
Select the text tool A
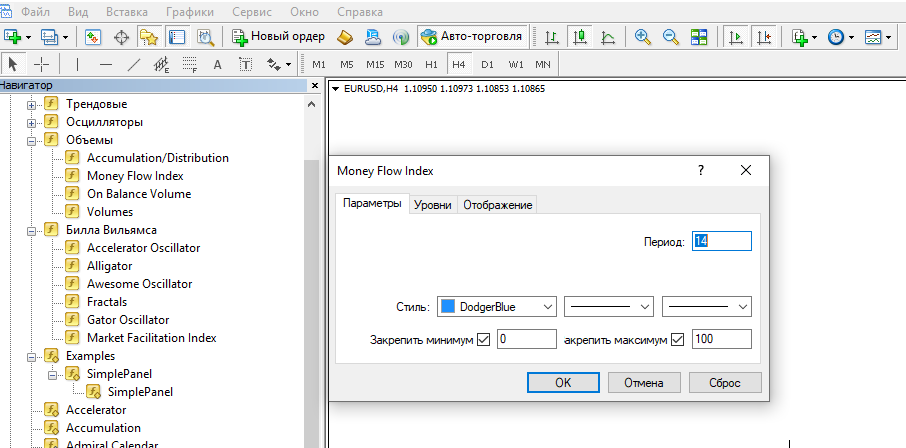point(218,64)
